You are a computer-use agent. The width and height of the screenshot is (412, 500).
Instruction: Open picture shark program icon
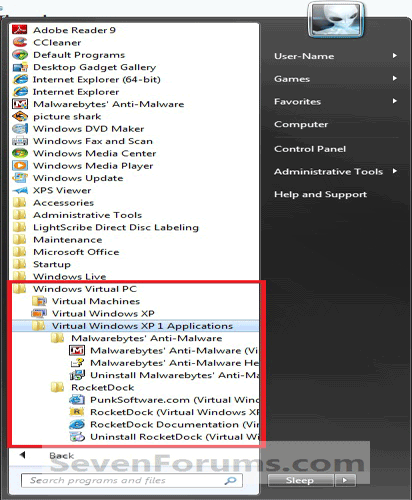tap(20, 116)
